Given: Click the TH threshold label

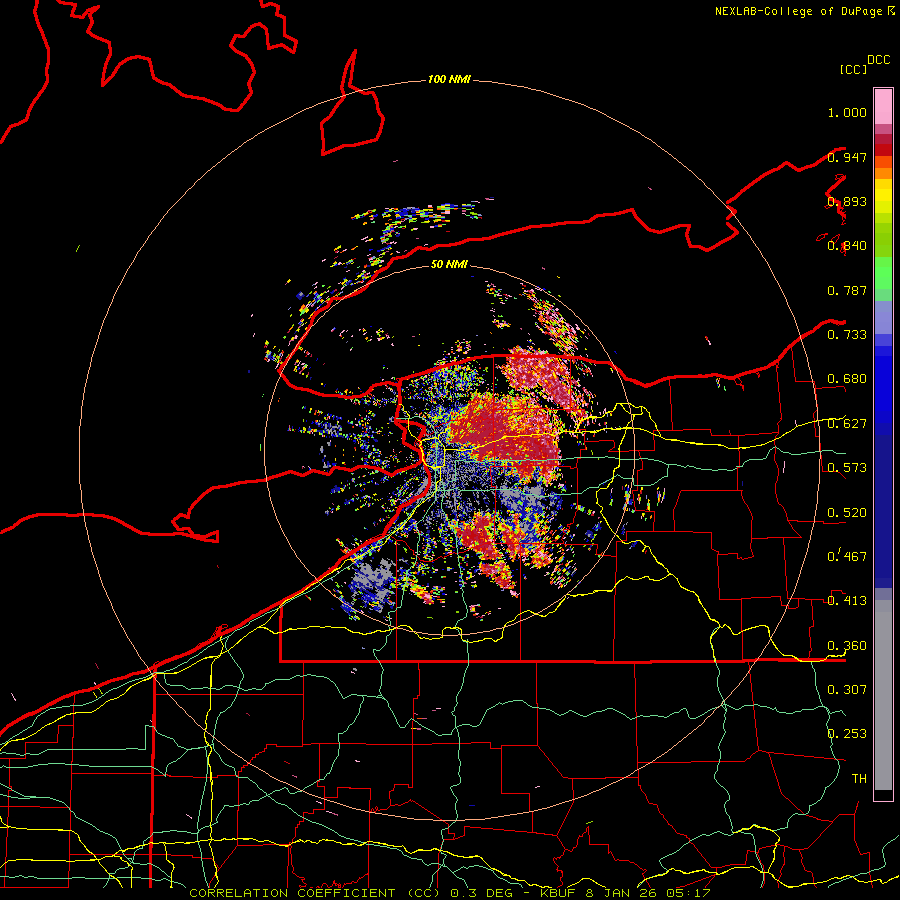Looking at the screenshot, I should point(859,779).
